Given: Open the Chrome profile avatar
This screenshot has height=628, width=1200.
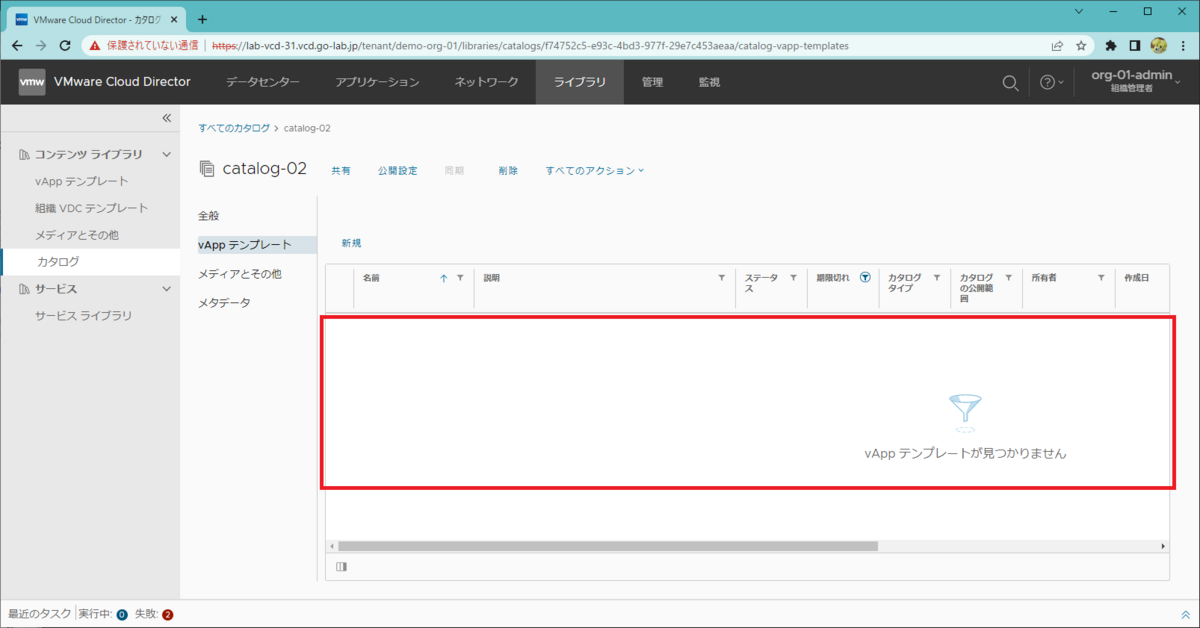Looking at the screenshot, I should (x=1159, y=45).
